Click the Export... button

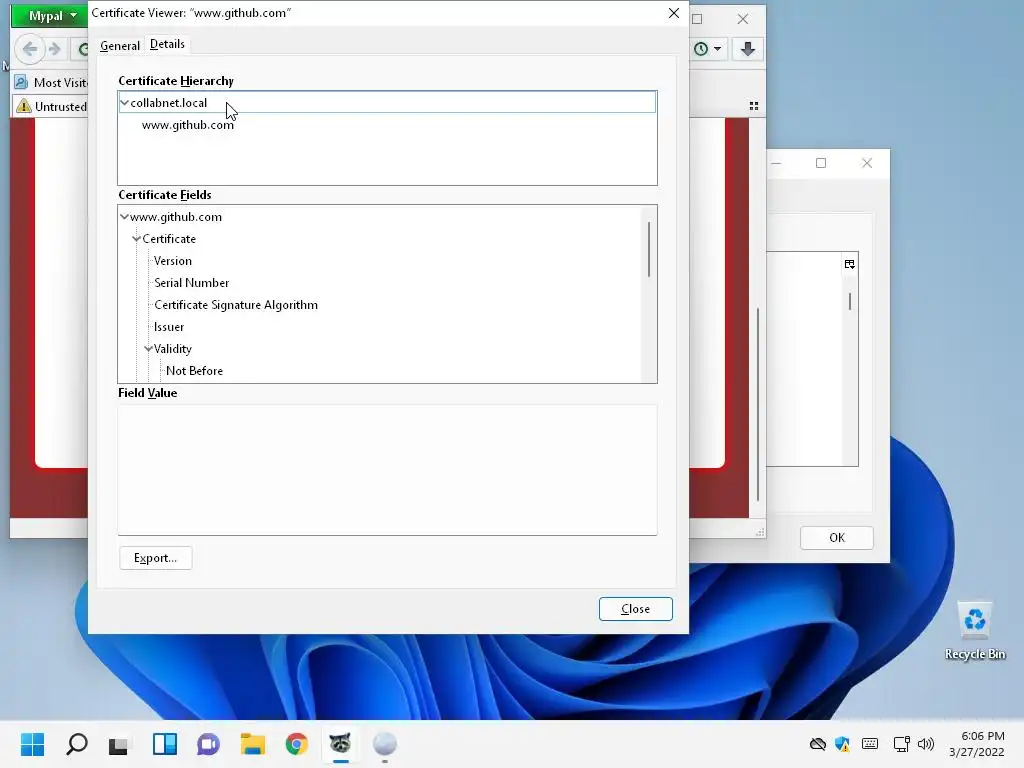point(155,558)
